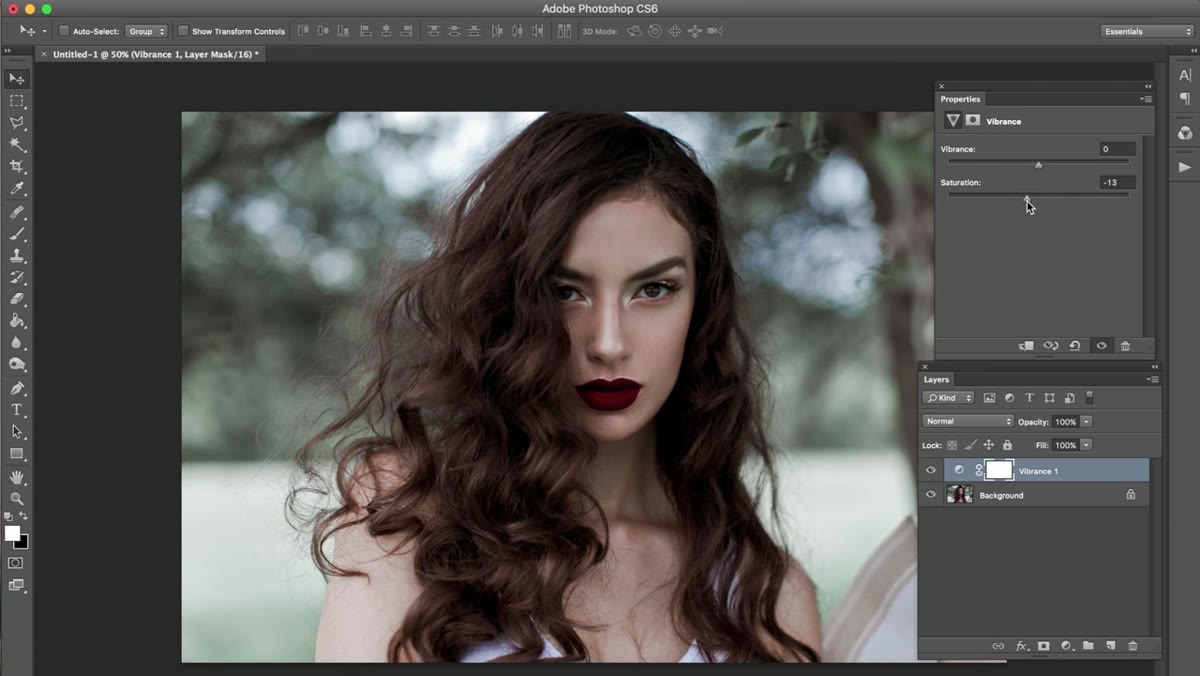Screen dimensions: 1200x676
Task: Hide the Vibrance 1 layer
Action: [x=931, y=470]
